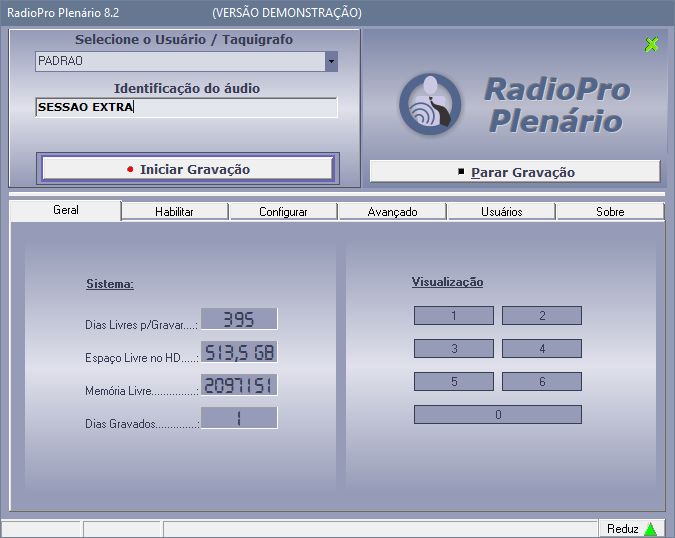This screenshot has height=538, width=675.
Task: Click the audio identification field 'SESSAO EXTRA'
Action: click(x=186, y=108)
